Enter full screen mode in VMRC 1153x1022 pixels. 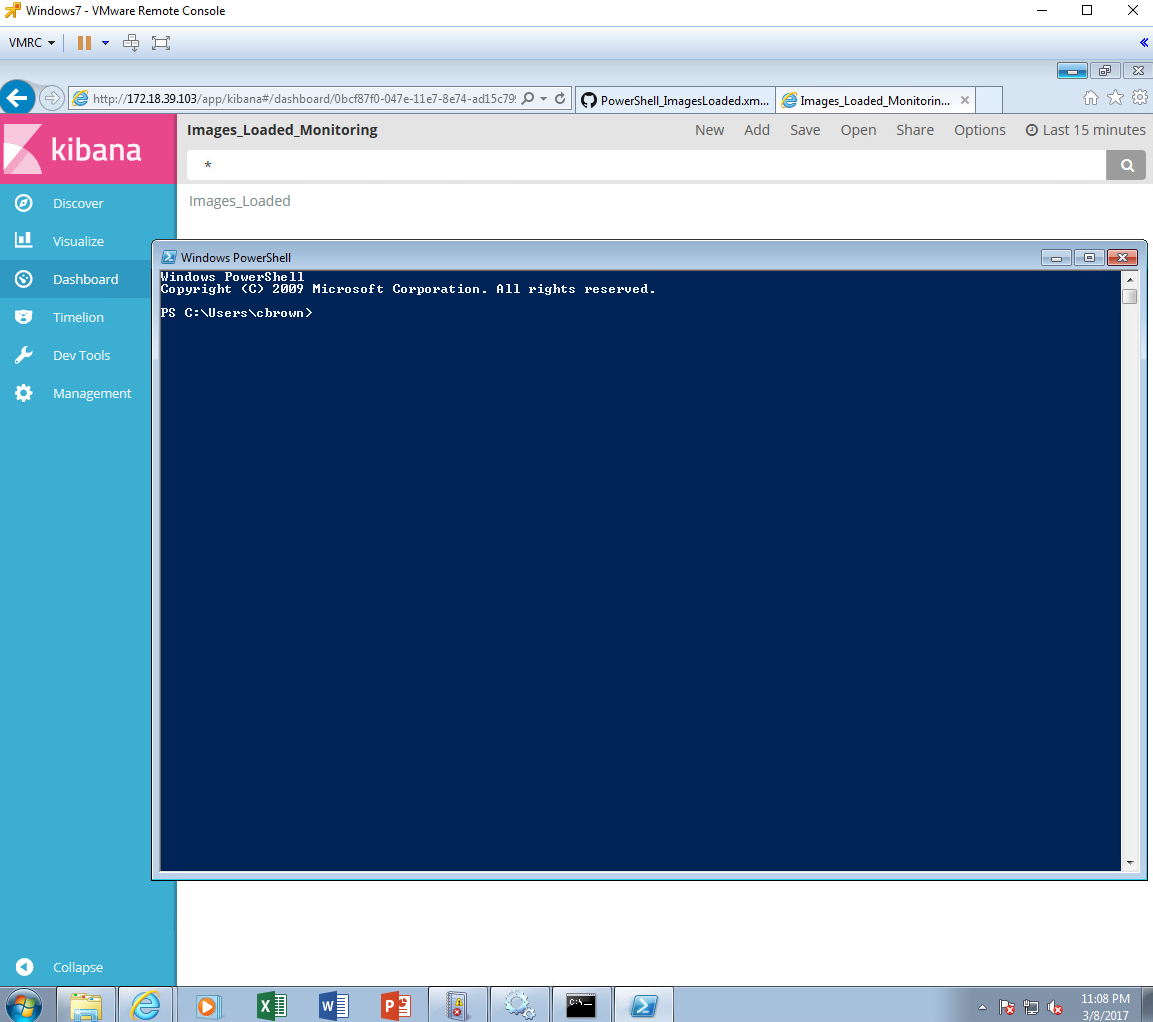pos(161,43)
